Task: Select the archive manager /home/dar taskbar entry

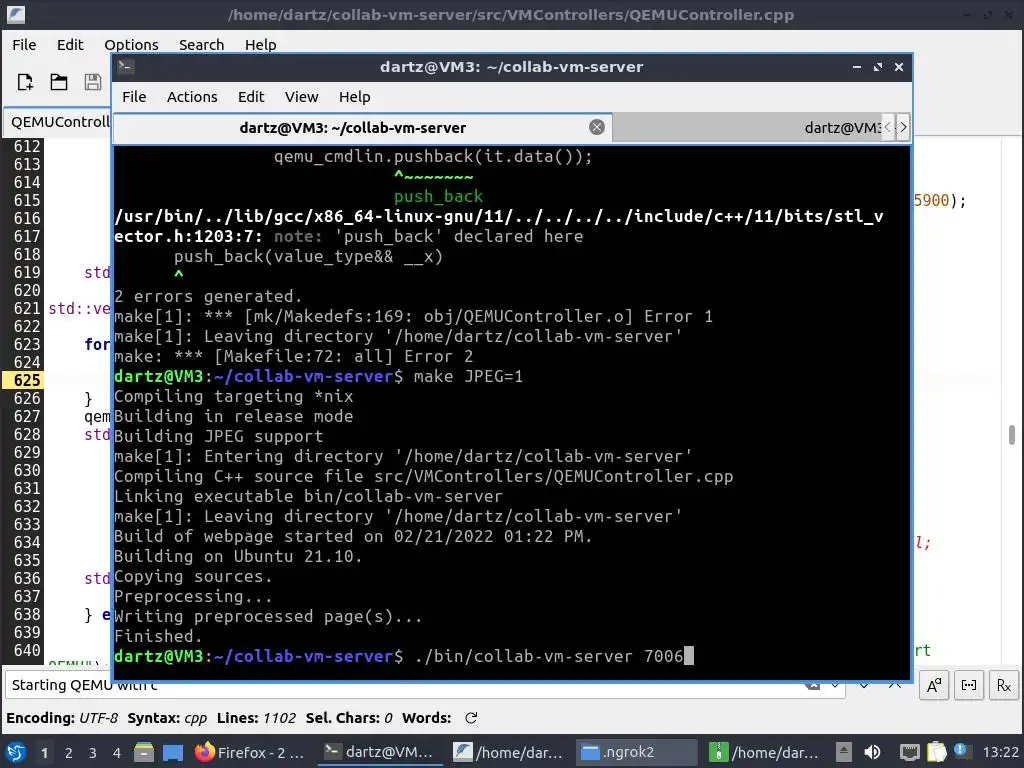Action: pos(765,753)
